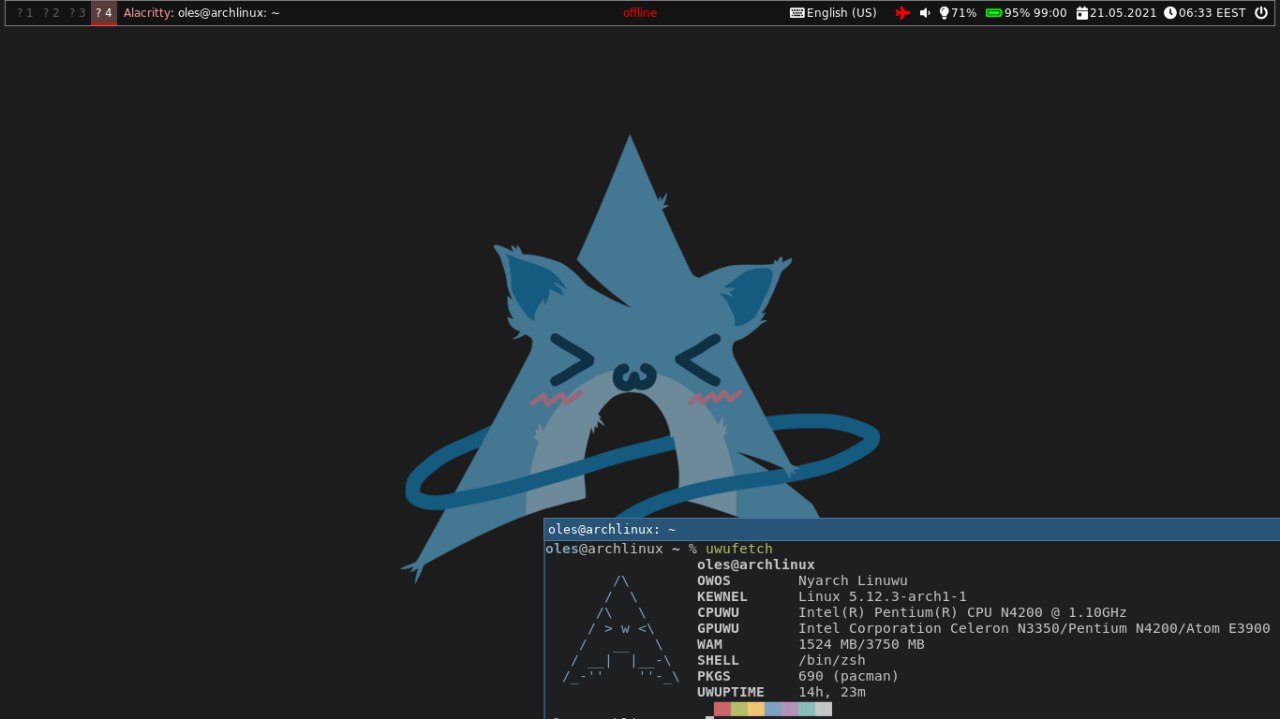Switch to workspace 3
Viewport: 1280px width, 719px height.
coord(77,13)
